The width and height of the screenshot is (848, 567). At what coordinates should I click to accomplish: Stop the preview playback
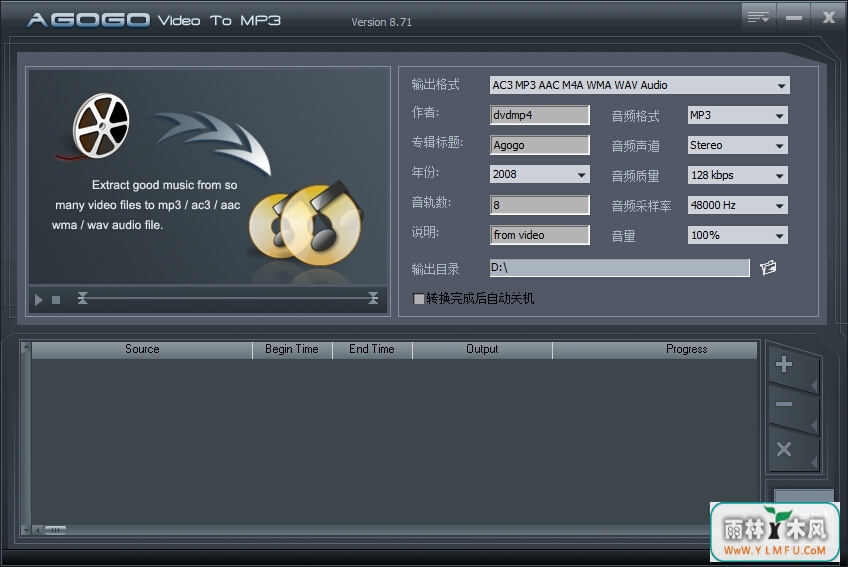click(56, 300)
